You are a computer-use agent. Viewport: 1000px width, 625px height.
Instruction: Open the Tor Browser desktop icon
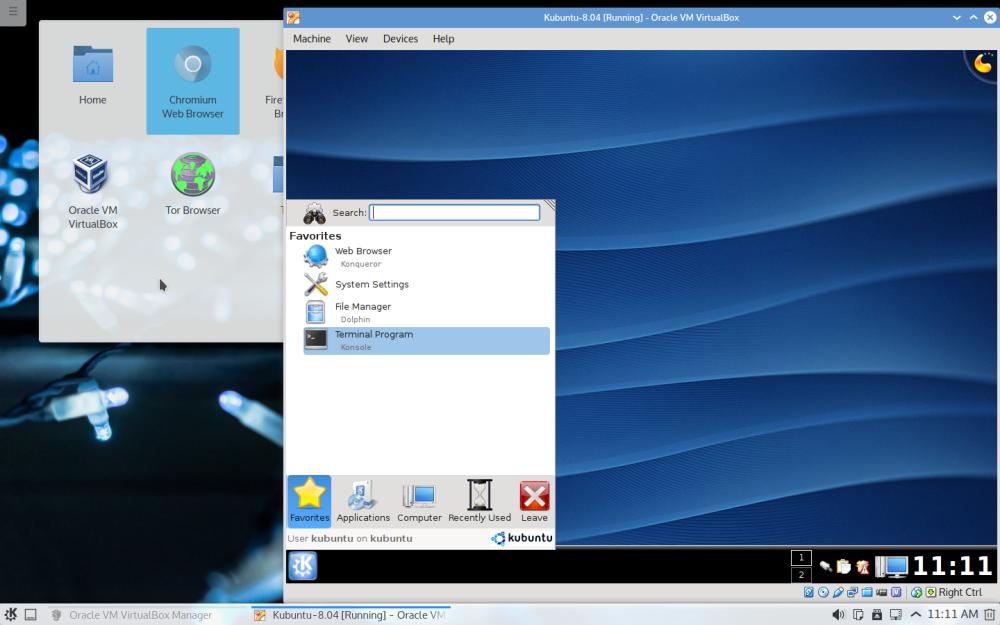tap(193, 185)
